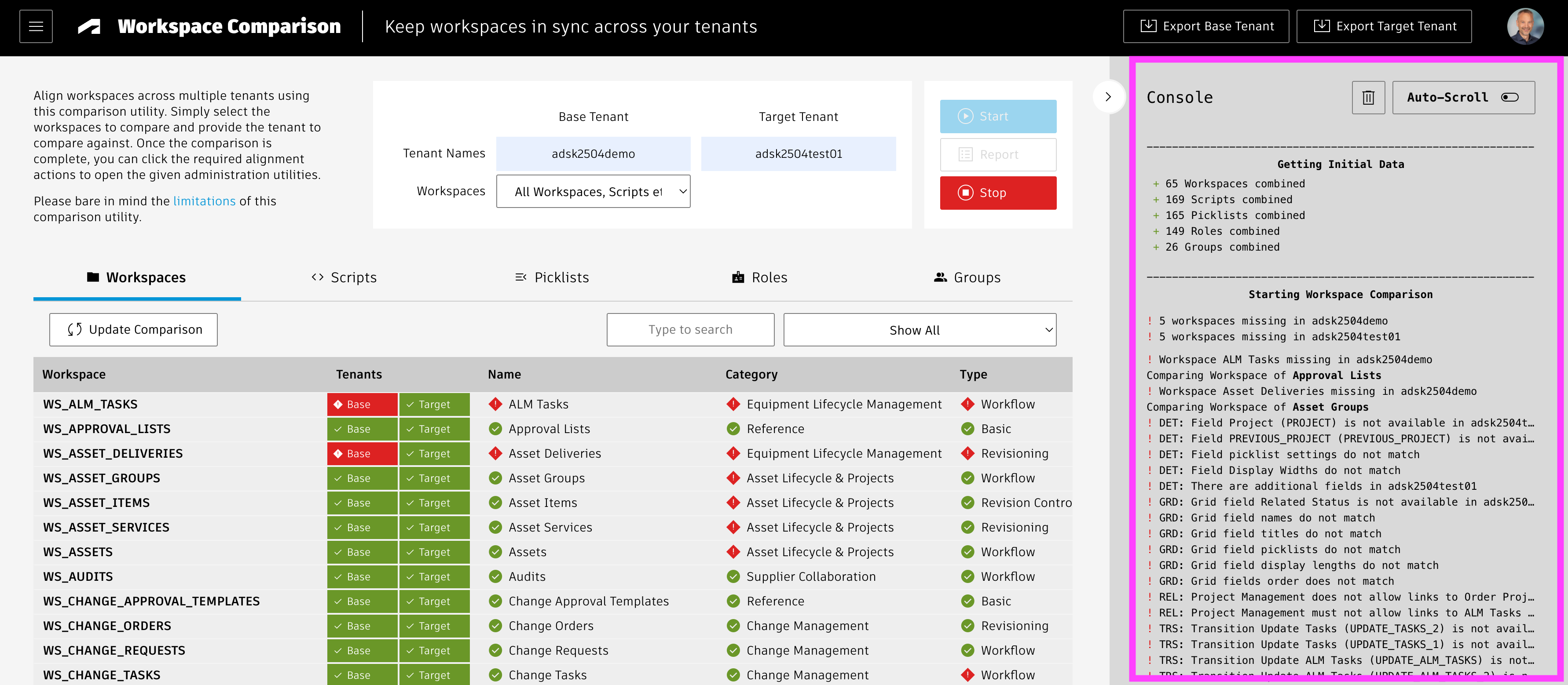Click the Type to search field
The image size is (1568, 685).
tap(690, 330)
